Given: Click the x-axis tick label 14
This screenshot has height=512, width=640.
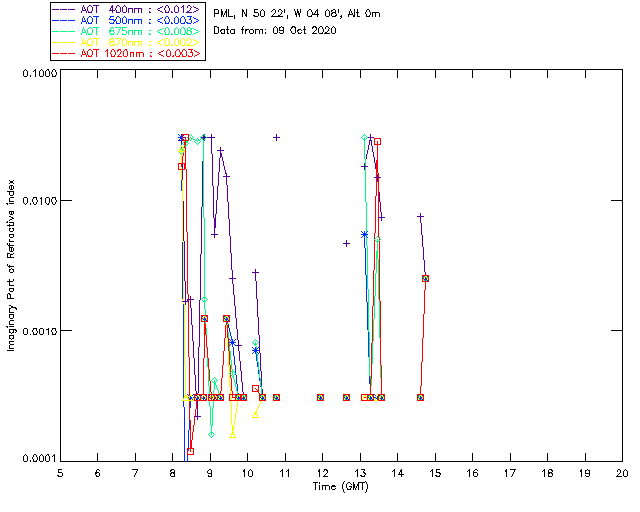Looking at the screenshot, I should (398, 473).
